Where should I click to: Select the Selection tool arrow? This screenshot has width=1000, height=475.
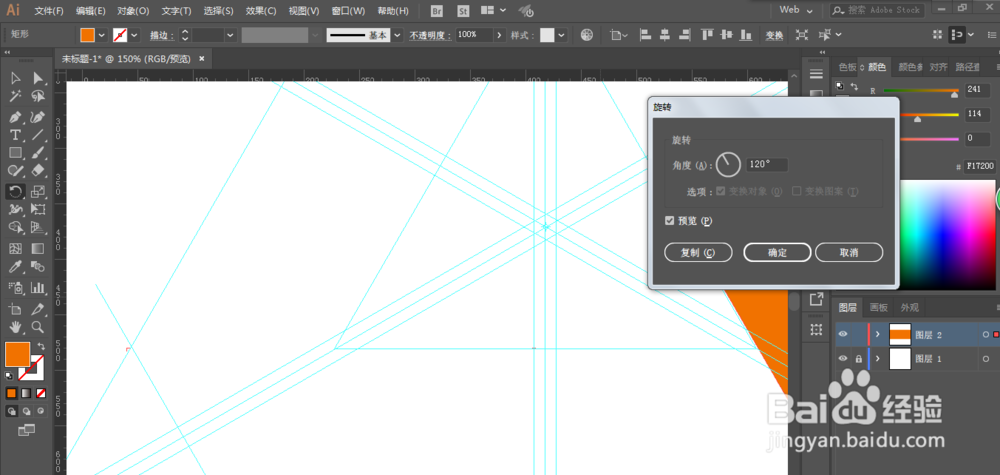[x=15, y=78]
